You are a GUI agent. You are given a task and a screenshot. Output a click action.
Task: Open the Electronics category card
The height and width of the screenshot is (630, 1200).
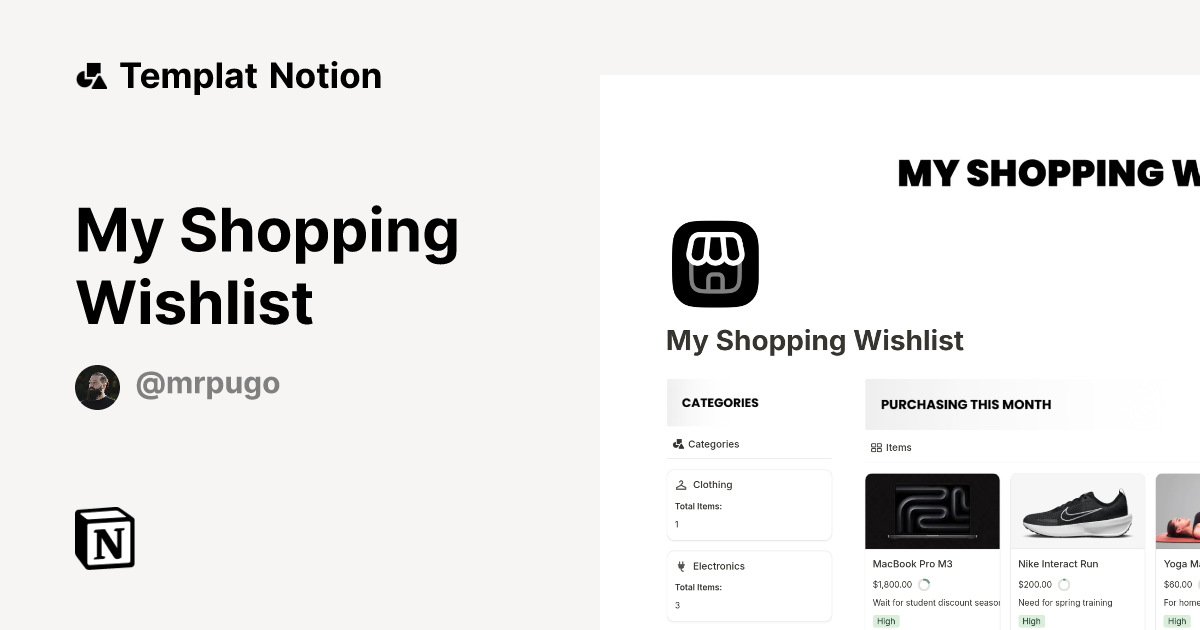[x=749, y=586]
